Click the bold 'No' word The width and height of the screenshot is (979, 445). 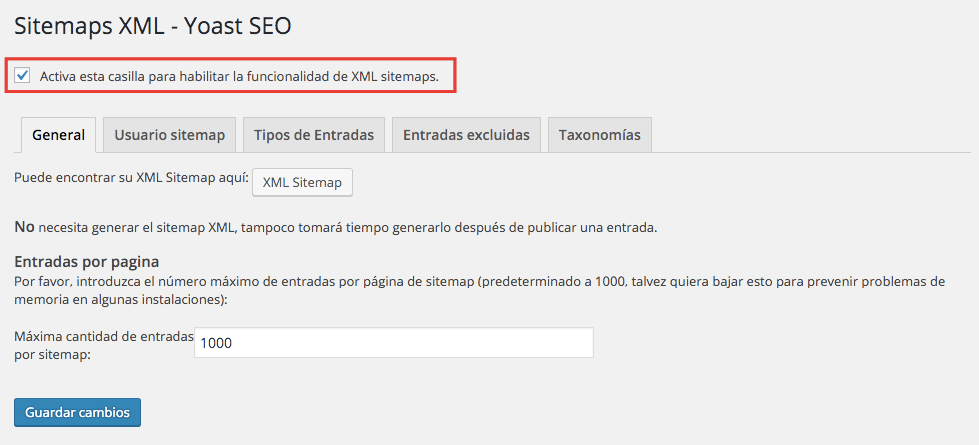pos(24,227)
